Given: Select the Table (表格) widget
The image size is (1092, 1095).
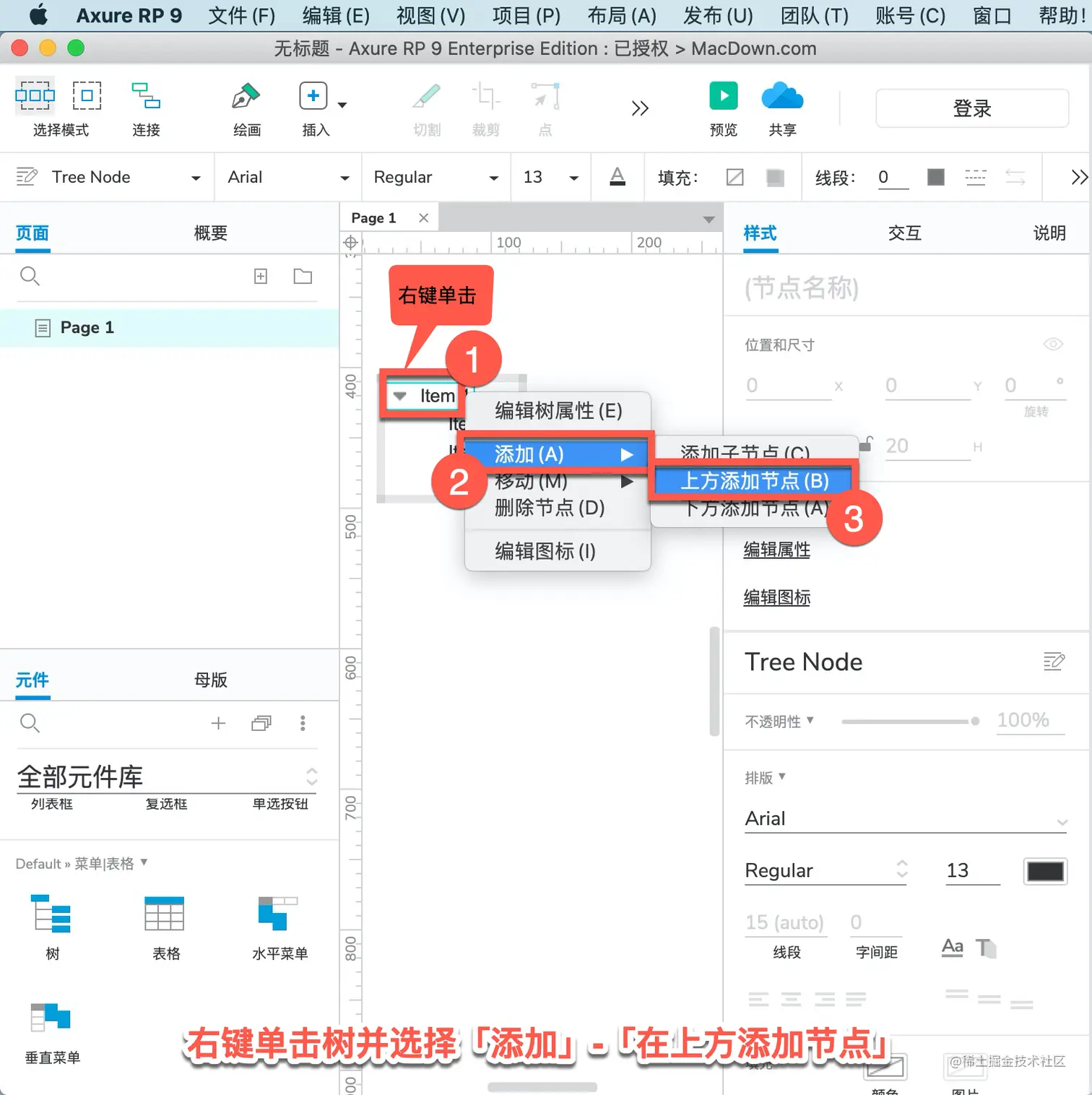Looking at the screenshot, I should click(x=165, y=927).
